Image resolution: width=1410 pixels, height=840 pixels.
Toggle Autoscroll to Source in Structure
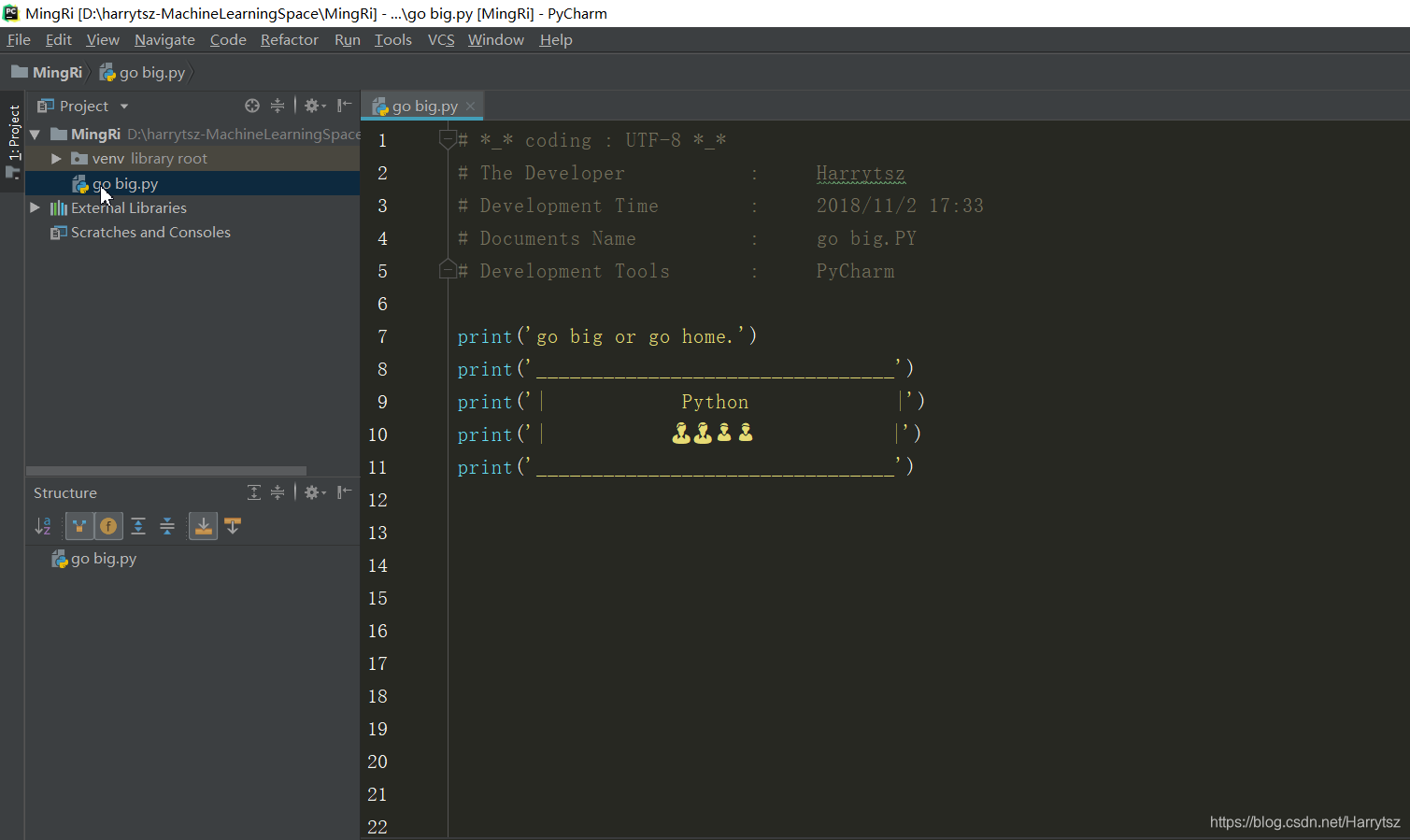(203, 526)
